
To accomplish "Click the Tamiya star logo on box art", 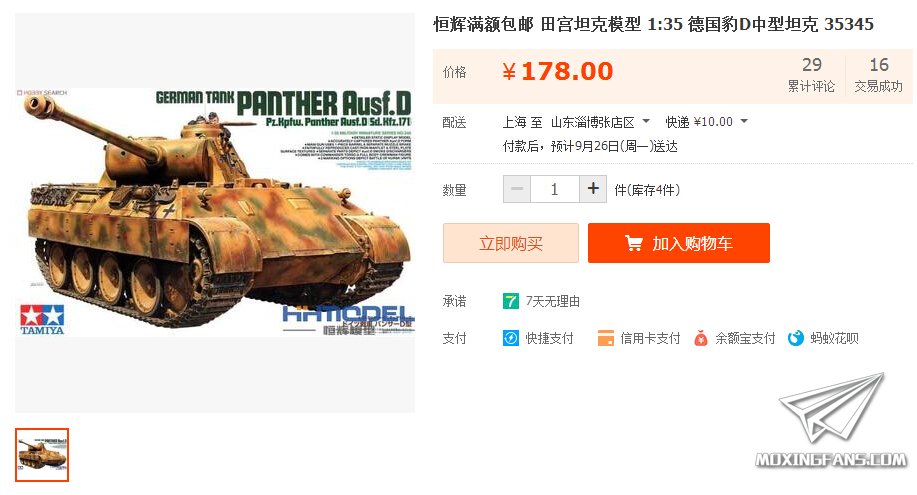I will (x=42, y=319).
